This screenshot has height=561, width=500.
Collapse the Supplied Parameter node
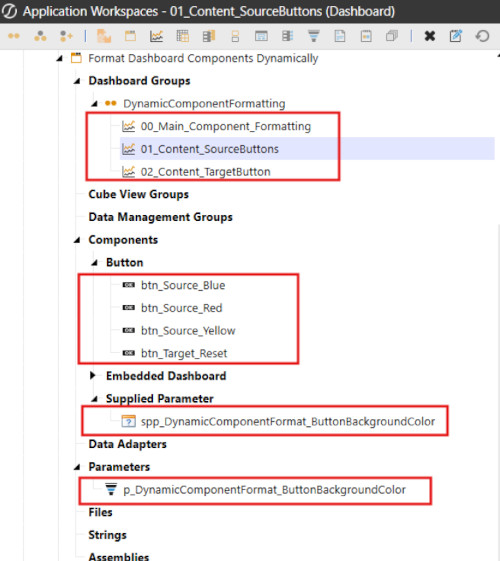click(x=94, y=399)
